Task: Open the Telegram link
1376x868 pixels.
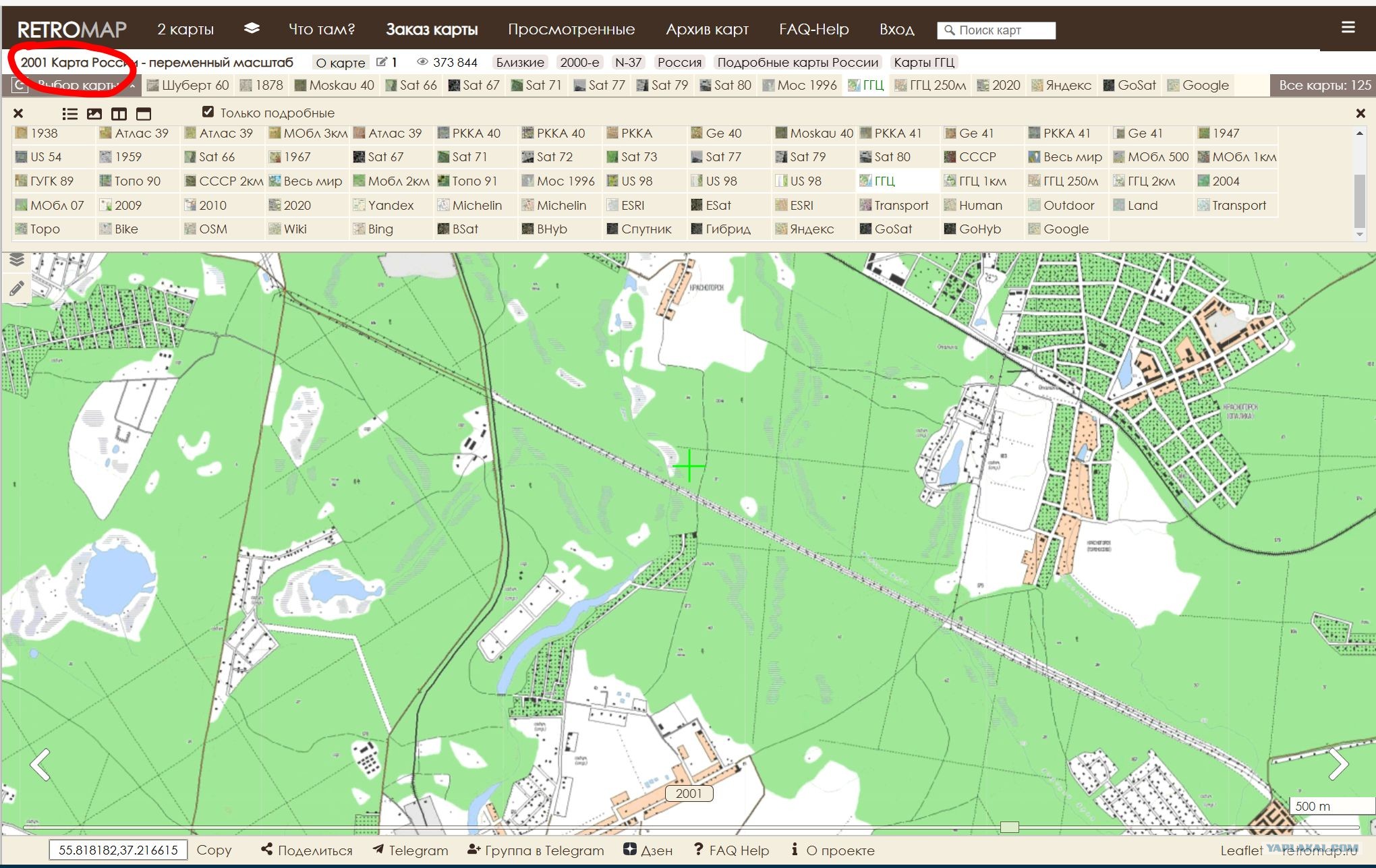Action: [410, 850]
